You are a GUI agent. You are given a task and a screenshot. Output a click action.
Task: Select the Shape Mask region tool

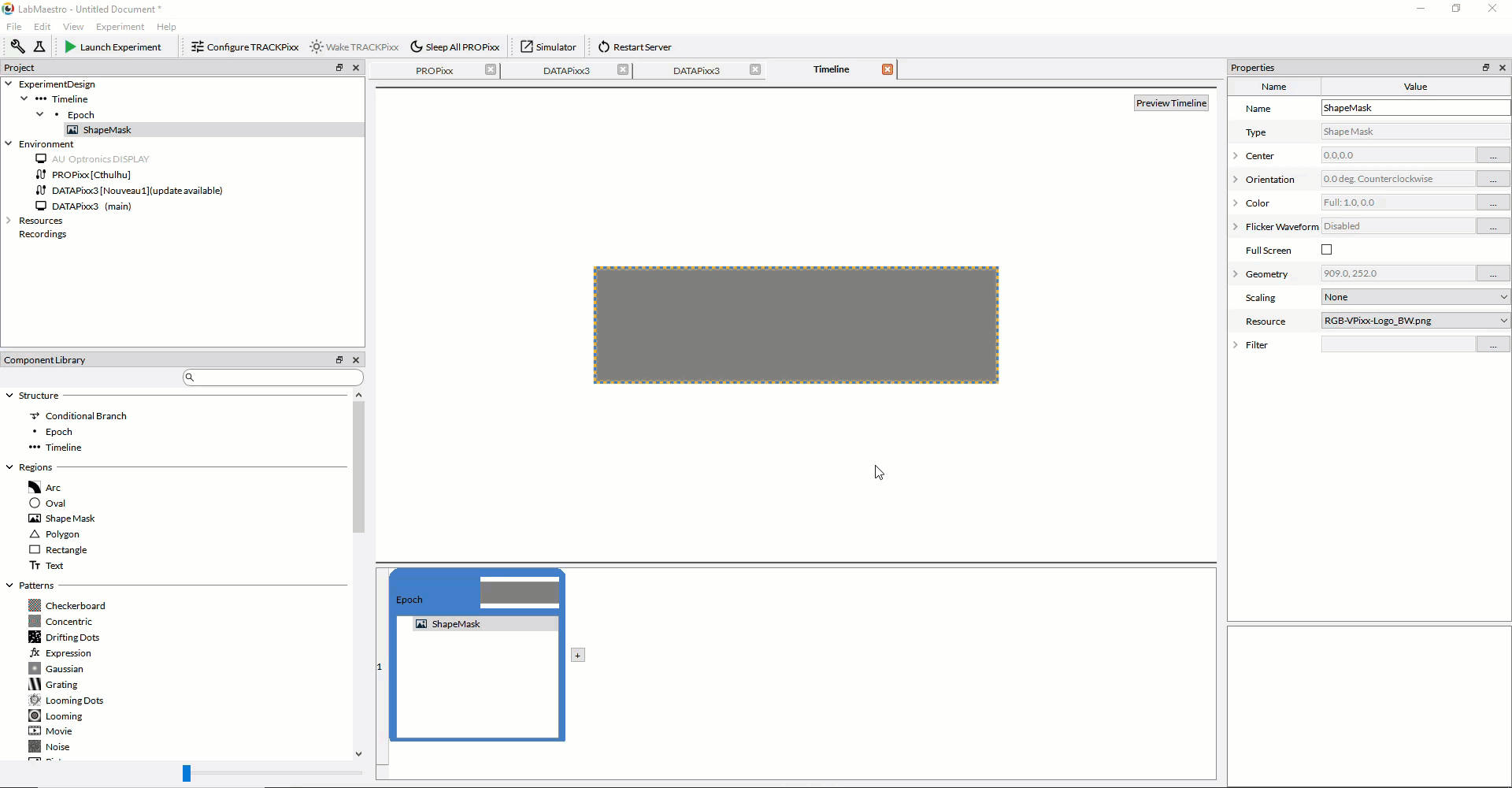pos(71,519)
